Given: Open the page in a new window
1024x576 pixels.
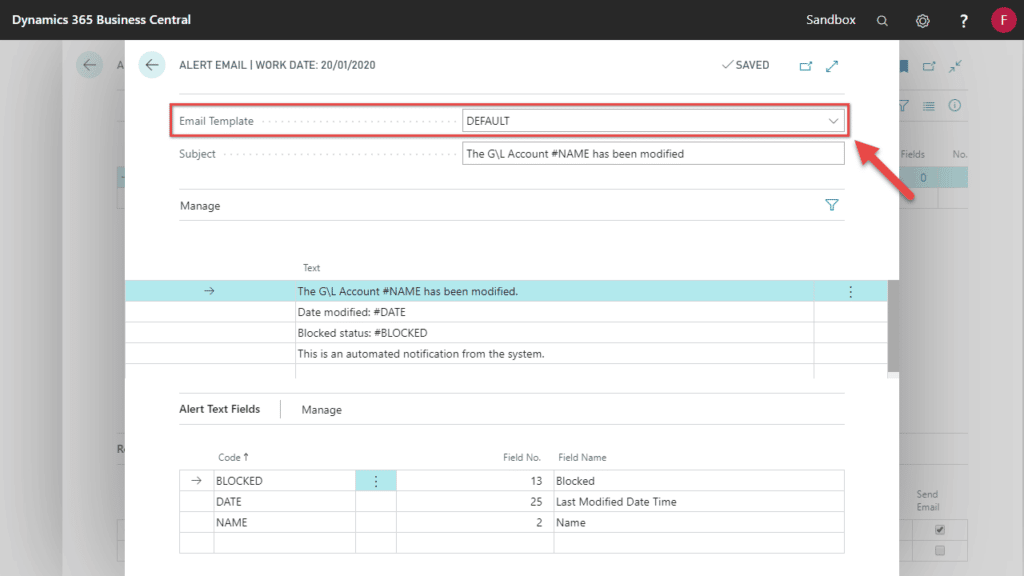Looking at the screenshot, I should click(x=806, y=66).
